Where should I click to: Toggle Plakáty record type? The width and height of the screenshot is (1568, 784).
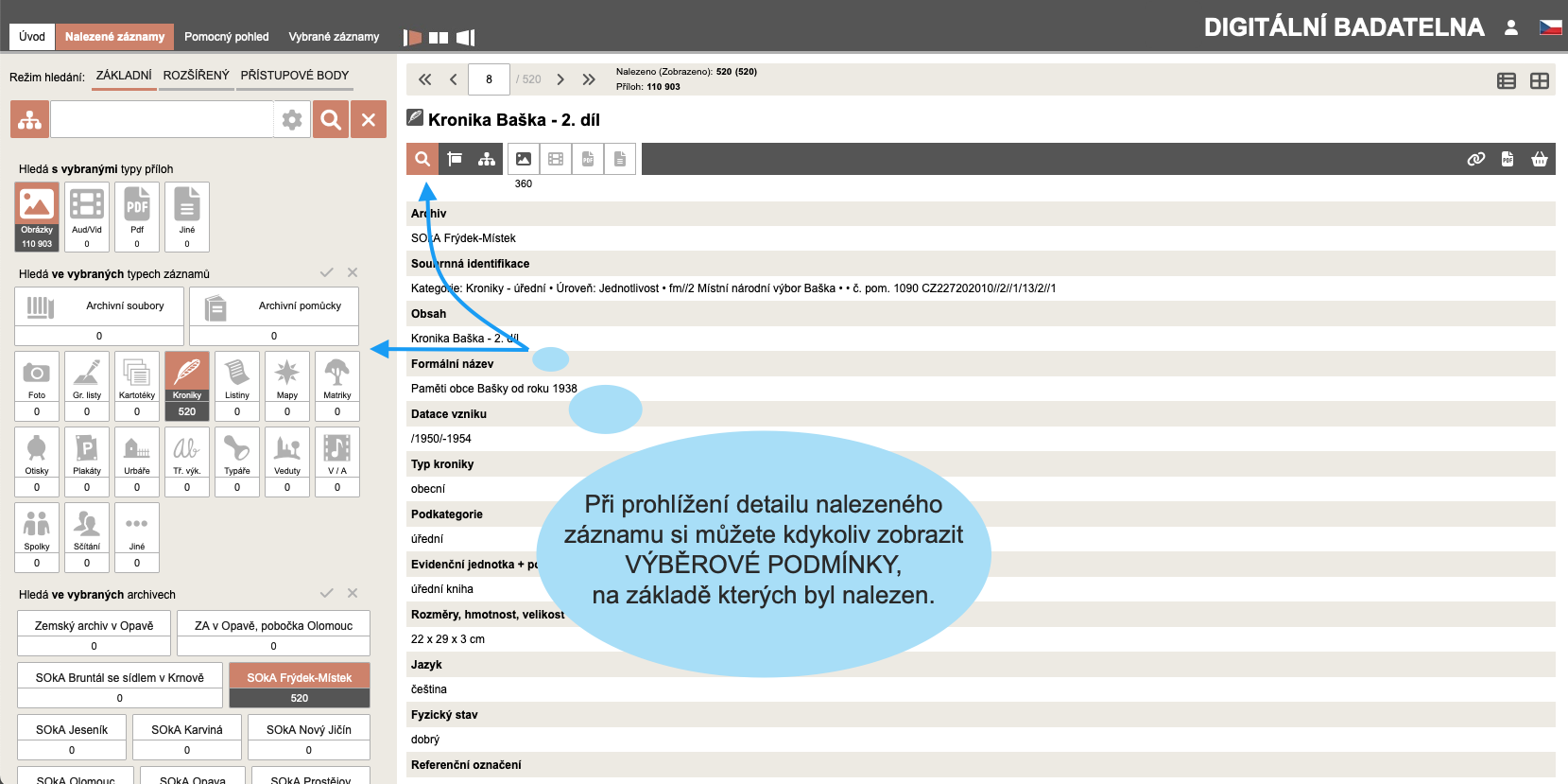[87, 462]
